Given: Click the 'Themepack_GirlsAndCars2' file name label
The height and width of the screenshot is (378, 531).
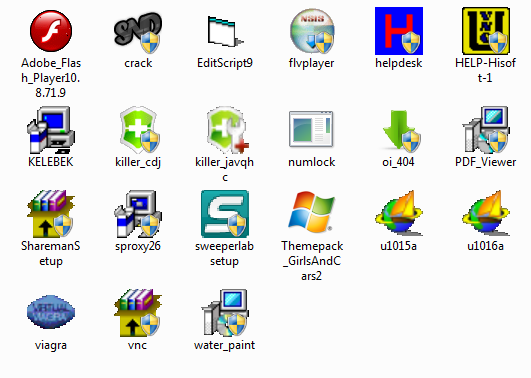Looking at the screenshot, I should 312,261.
